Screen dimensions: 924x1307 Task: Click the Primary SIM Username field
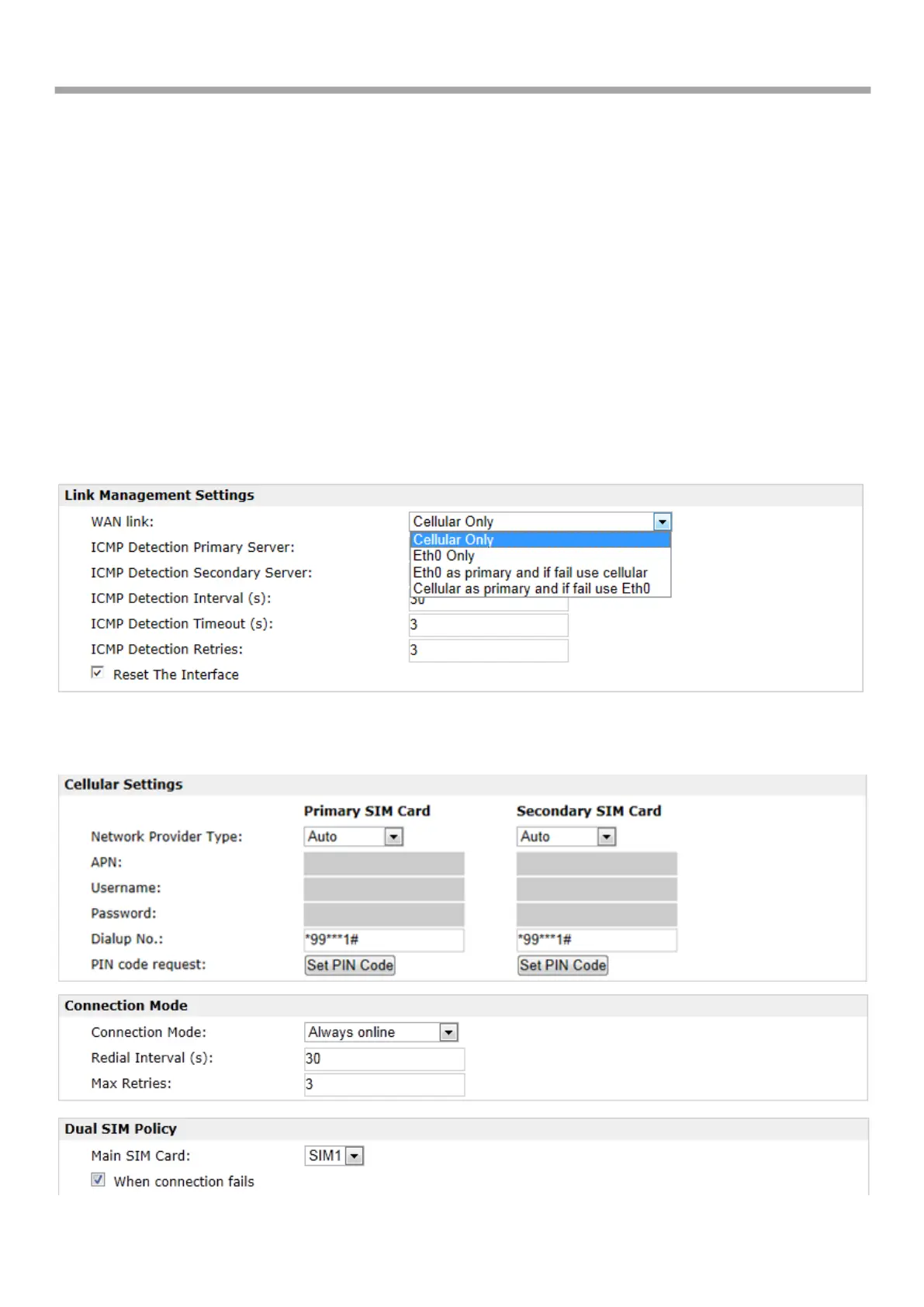point(384,889)
